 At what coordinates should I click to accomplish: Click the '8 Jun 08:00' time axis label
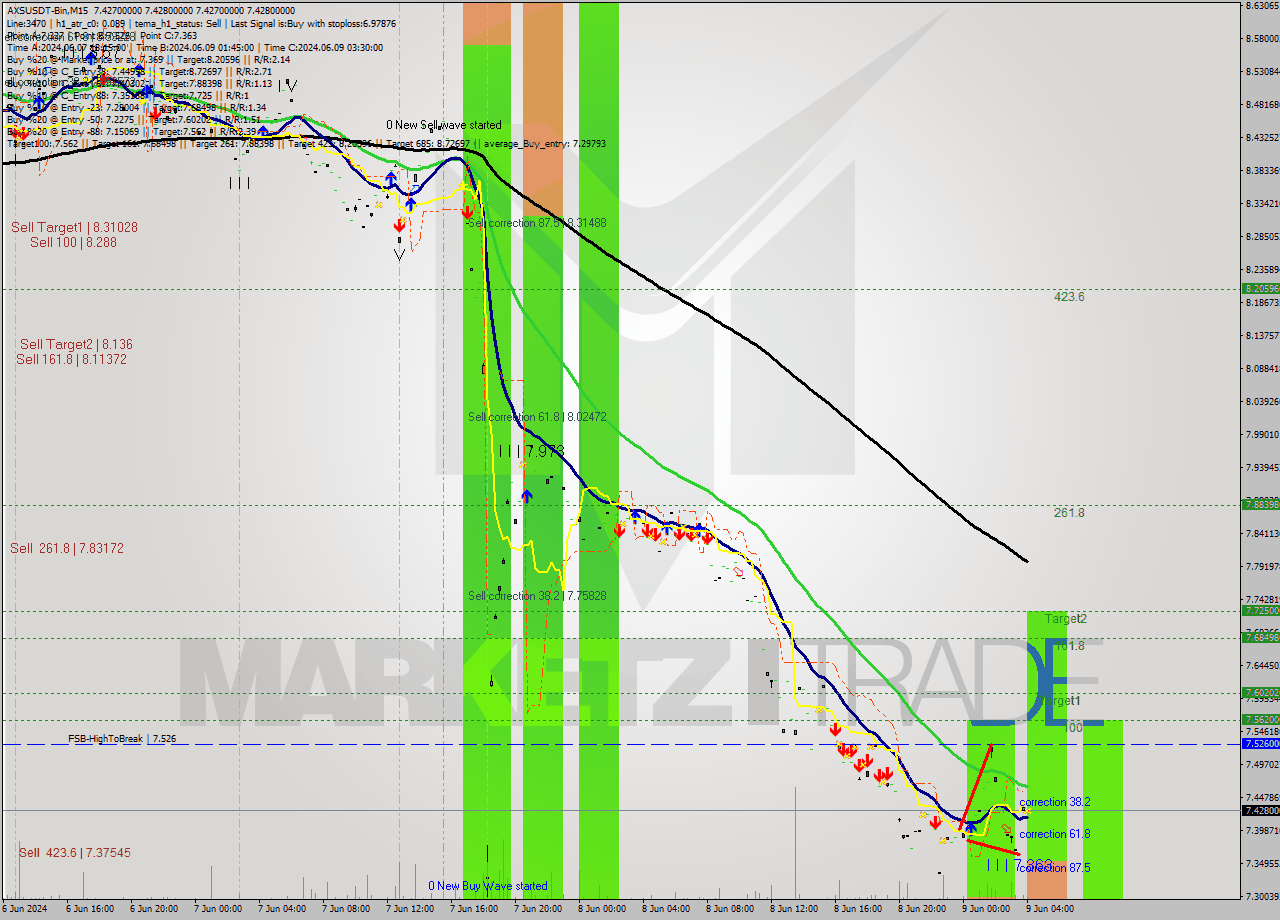(731, 909)
